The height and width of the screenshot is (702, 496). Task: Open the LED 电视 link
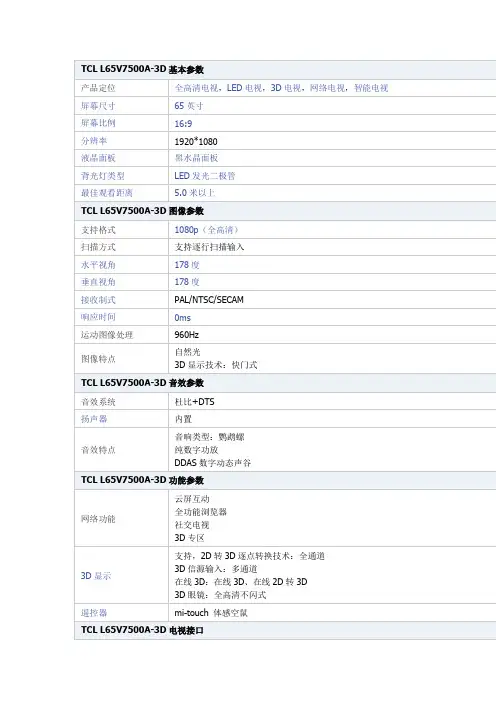244,88
